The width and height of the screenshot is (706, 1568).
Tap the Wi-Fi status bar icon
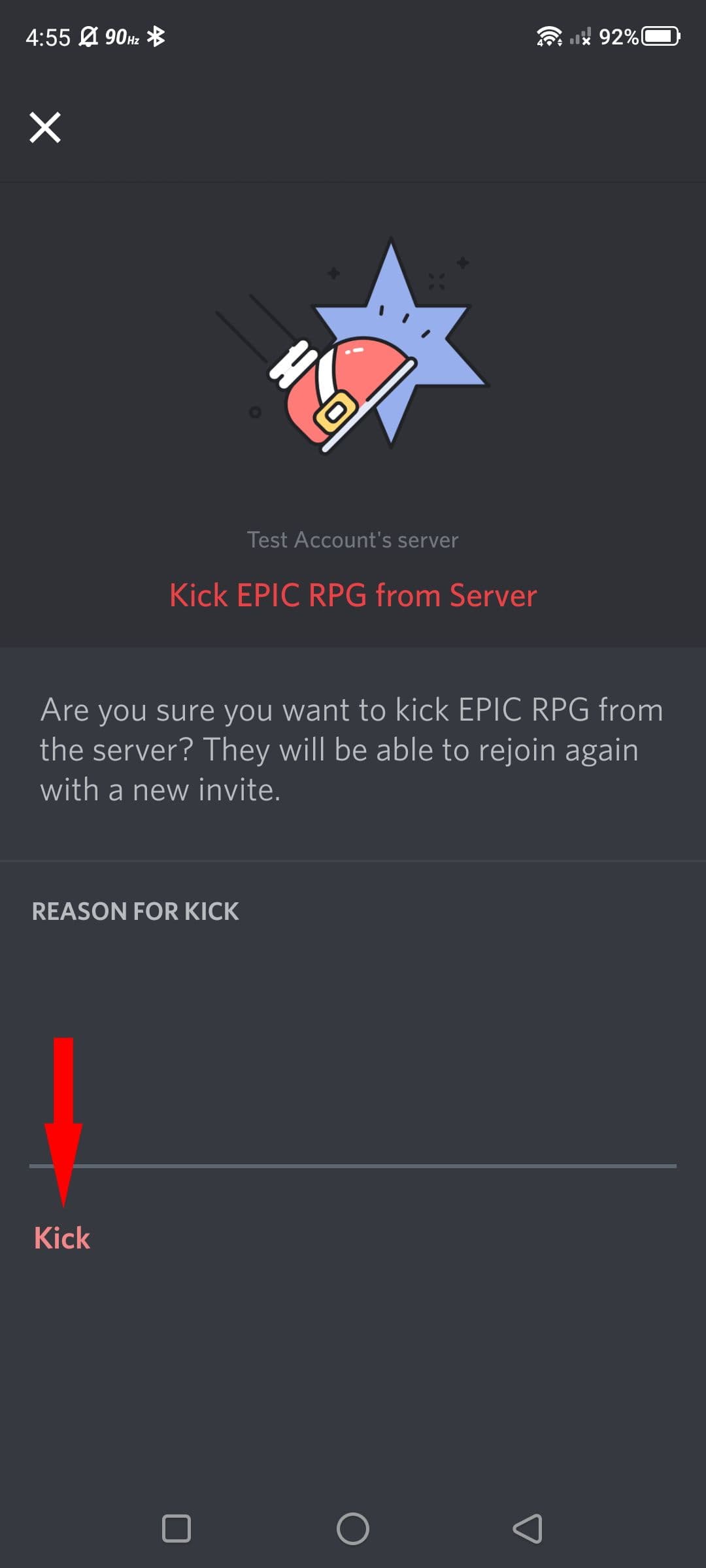[x=549, y=37]
